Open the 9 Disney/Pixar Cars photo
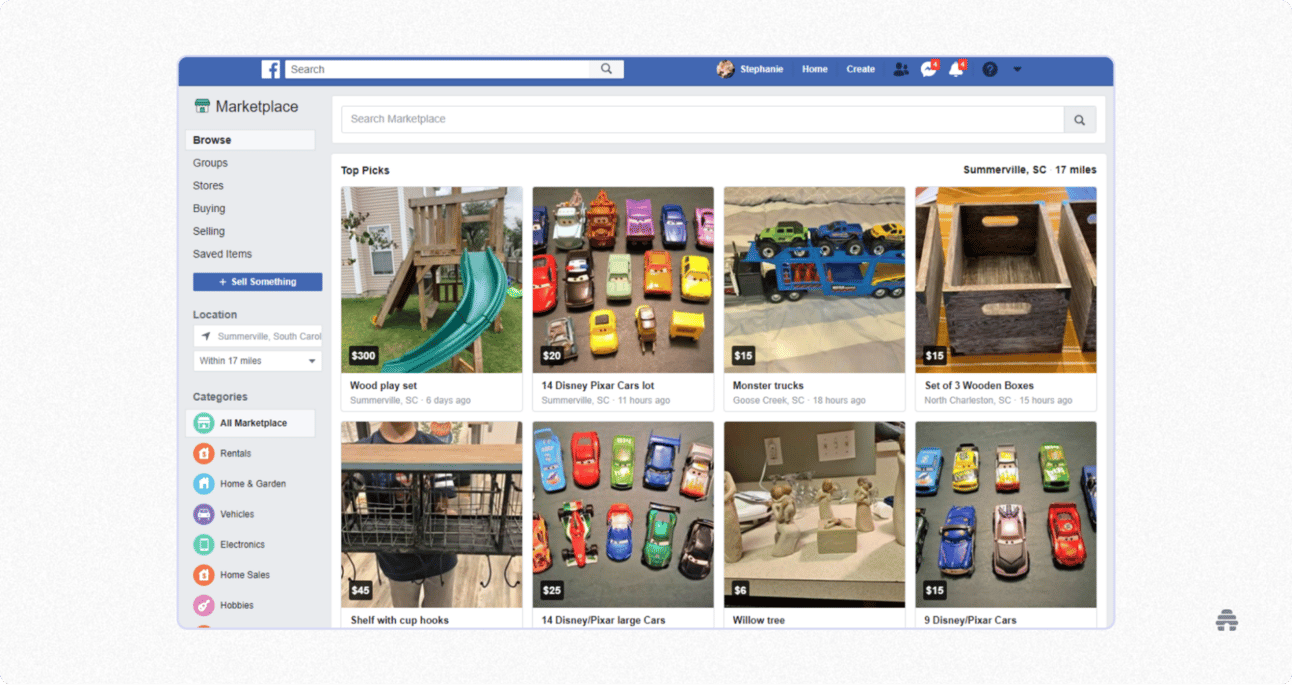1292x685 pixels. click(x=1006, y=514)
